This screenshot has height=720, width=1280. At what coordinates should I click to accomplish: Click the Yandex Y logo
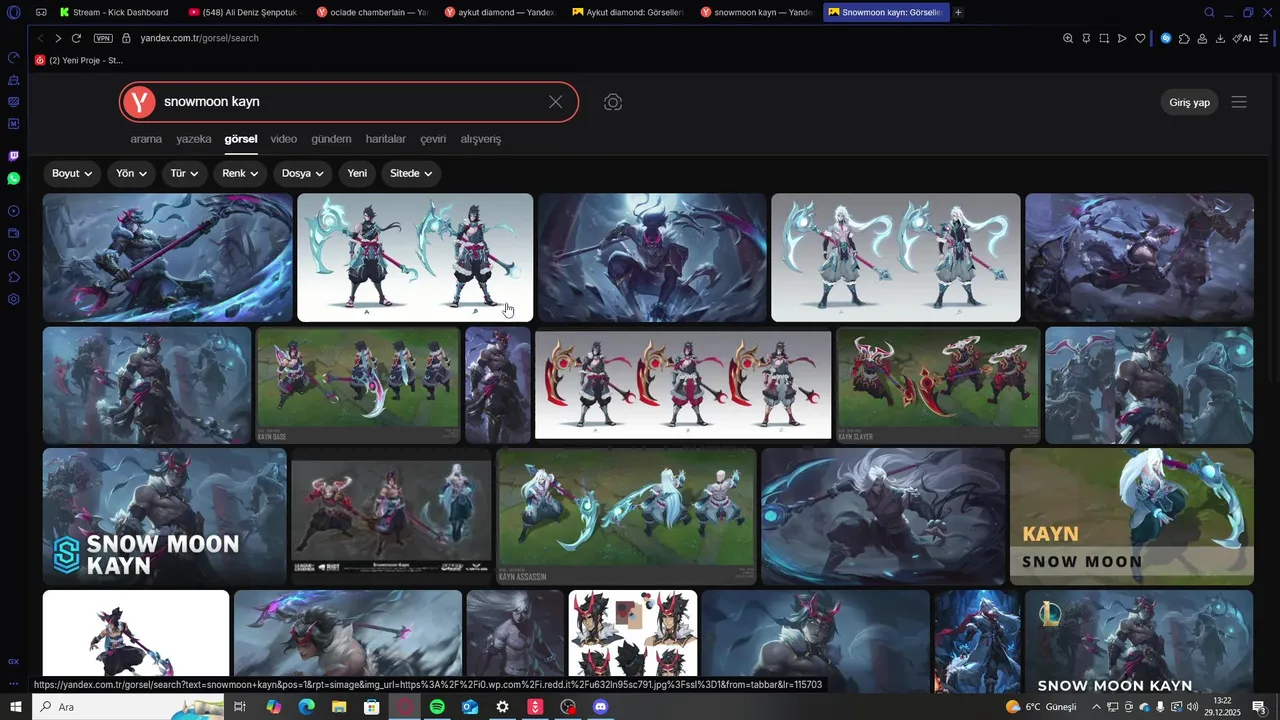[139, 102]
